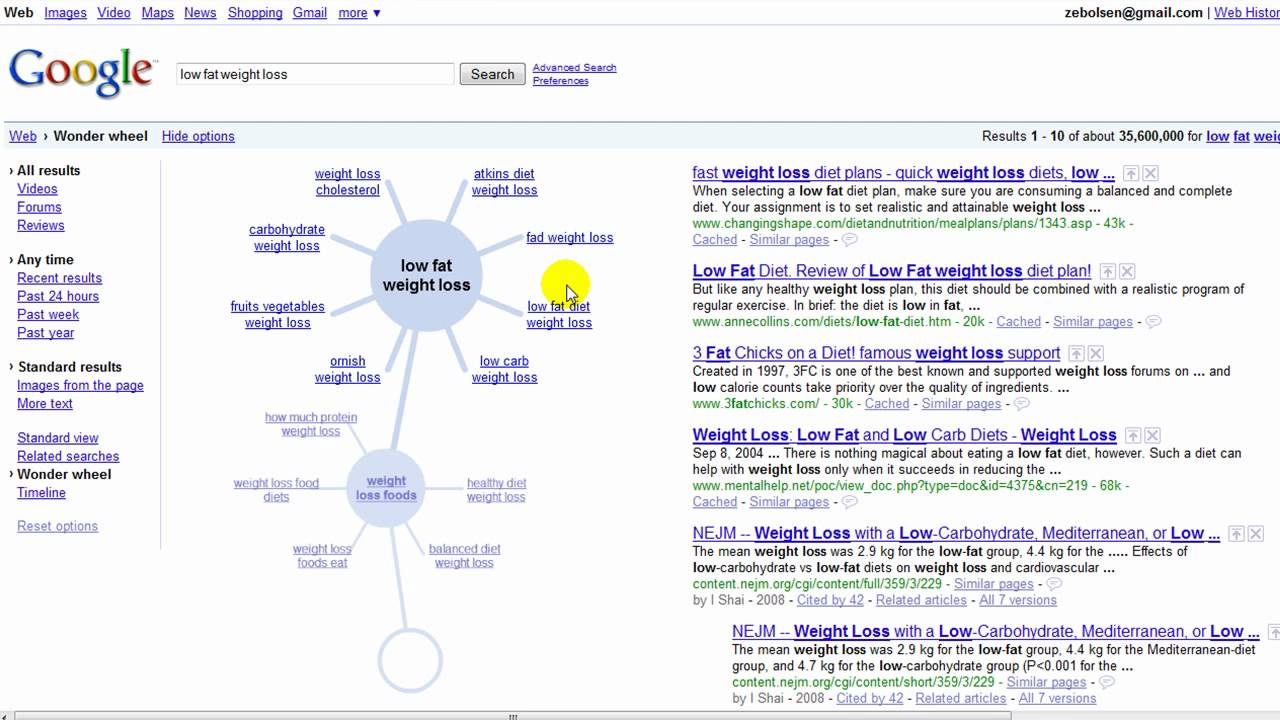The width and height of the screenshot is (1280, 720).
Task: Open comment bubble for content.nejm.org/full result
Action: (x=1053, y=584)
